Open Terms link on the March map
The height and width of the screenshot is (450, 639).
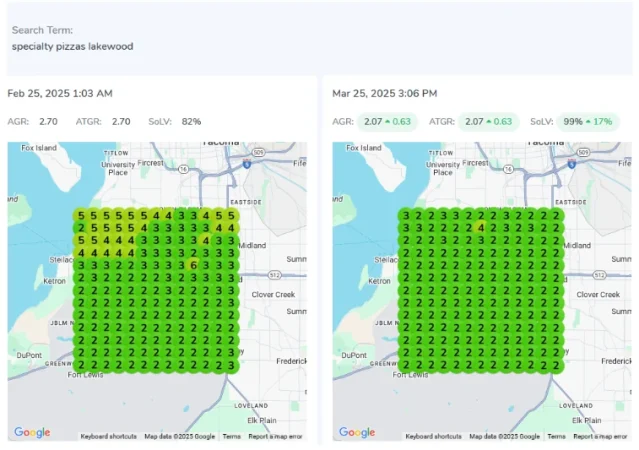coord(556,436)
